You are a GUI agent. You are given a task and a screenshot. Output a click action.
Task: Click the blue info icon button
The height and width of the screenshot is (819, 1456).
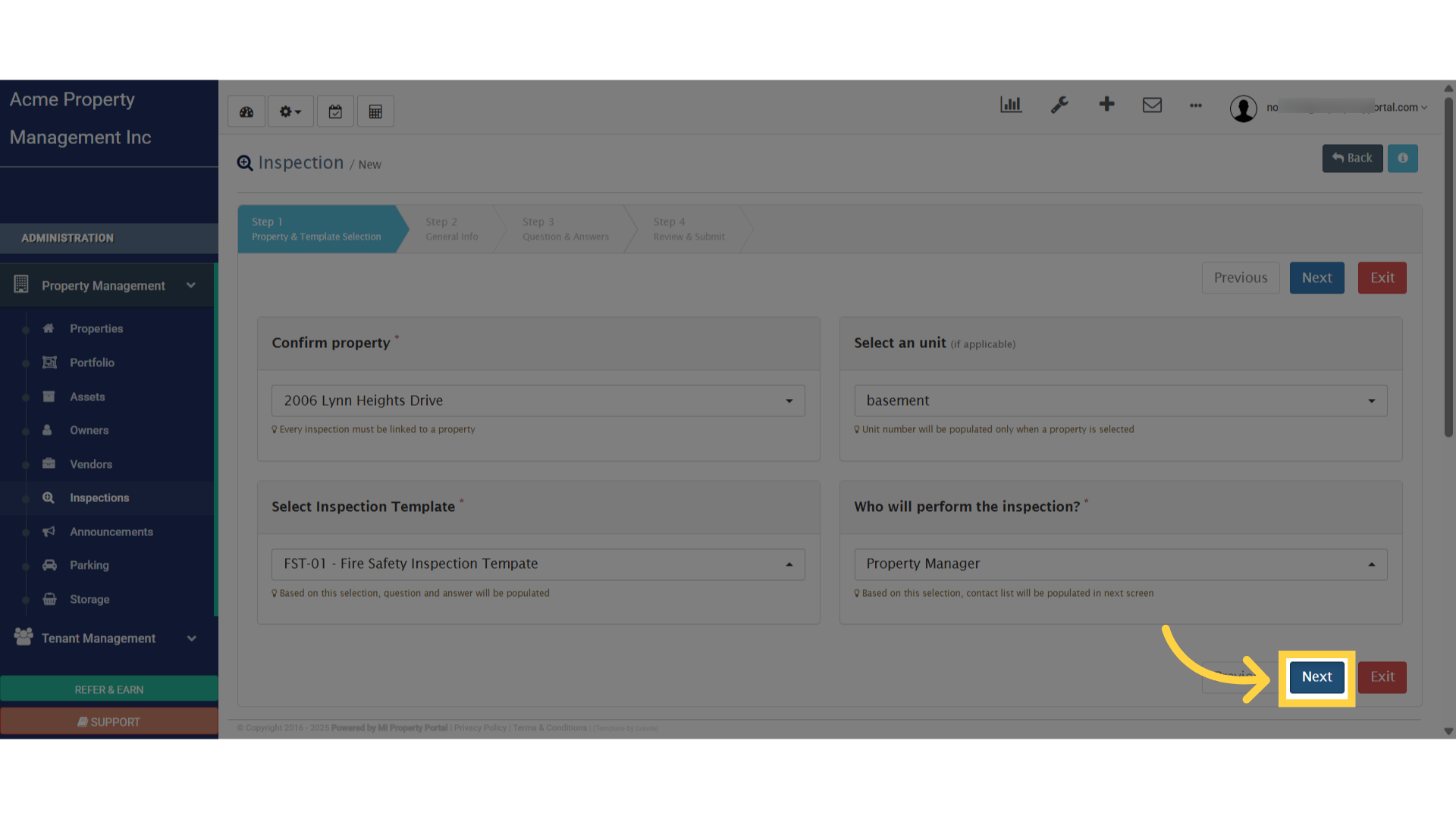pos(1403,158)
